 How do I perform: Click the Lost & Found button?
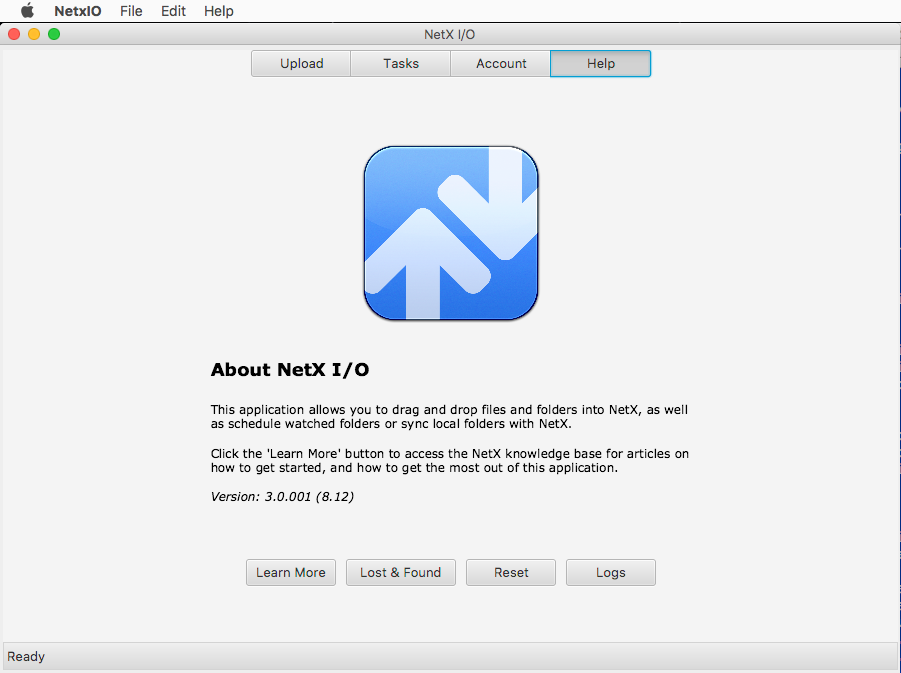pos(401,572)
